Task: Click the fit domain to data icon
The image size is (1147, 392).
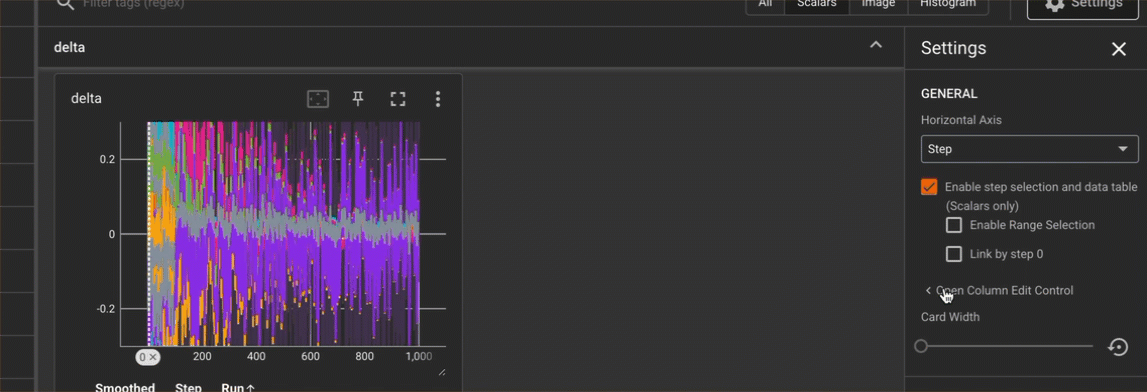Action: [x=317, y=99]
